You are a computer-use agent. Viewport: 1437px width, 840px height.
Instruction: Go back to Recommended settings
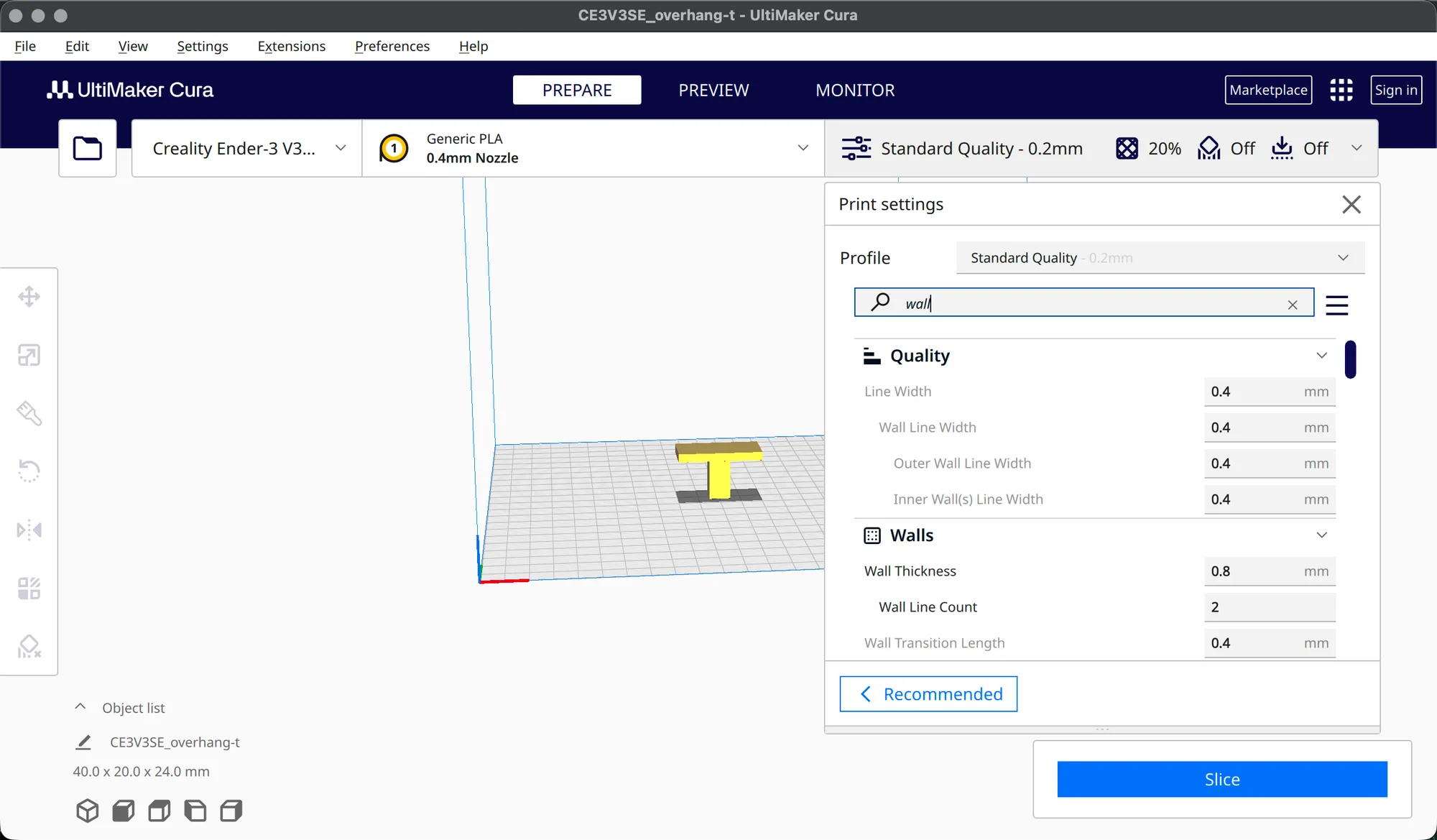point(928,693)
